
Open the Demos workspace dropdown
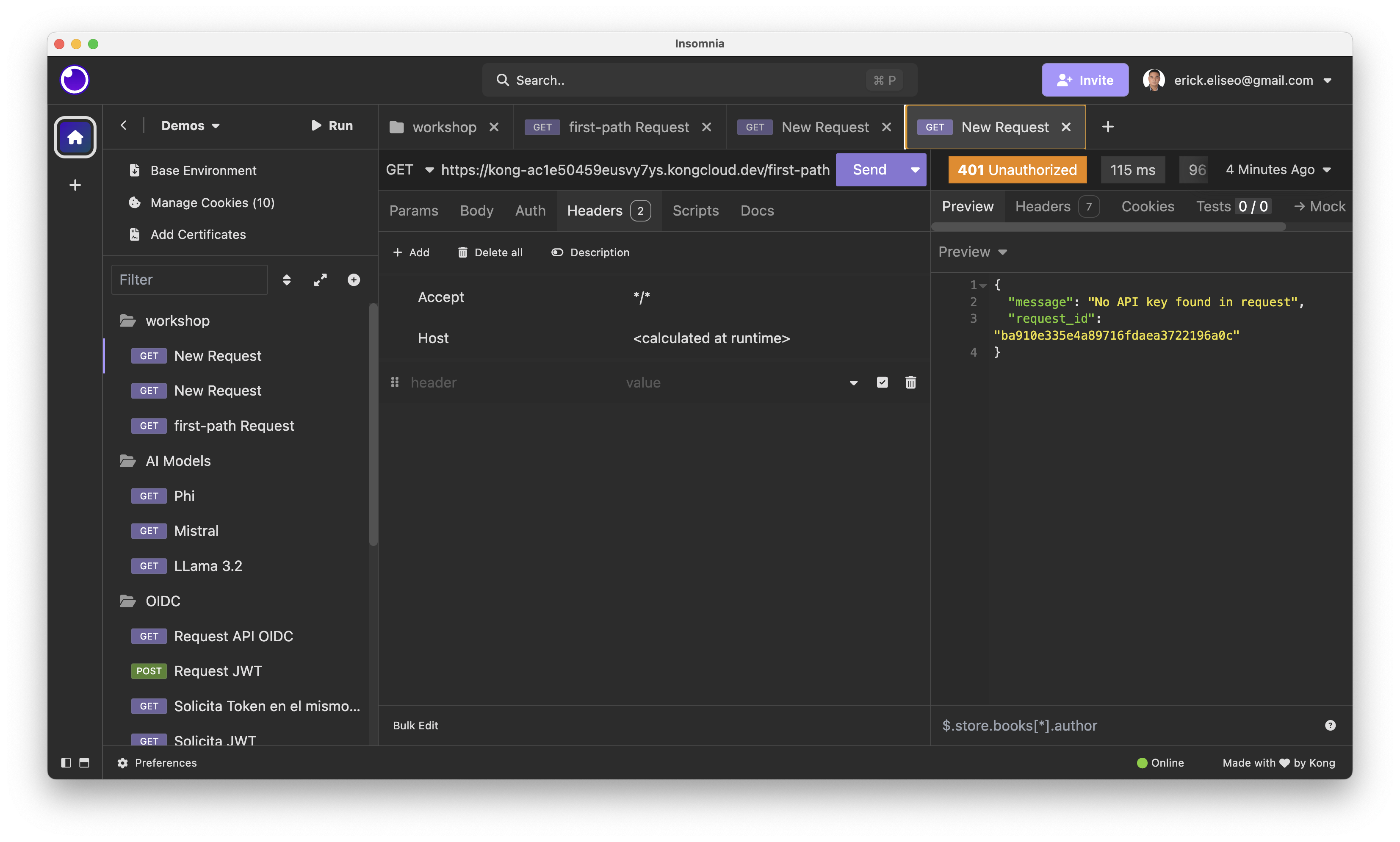point(190,126)
